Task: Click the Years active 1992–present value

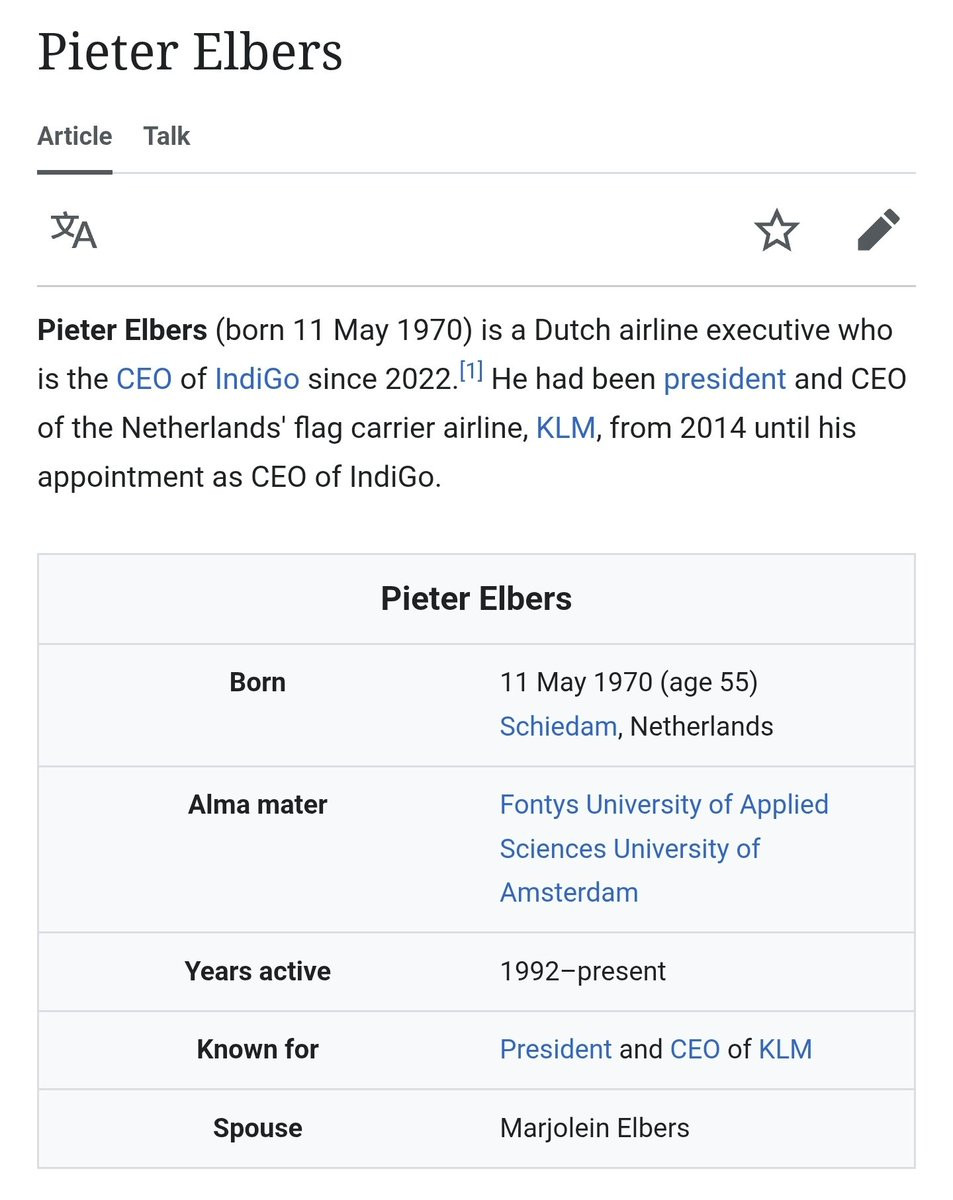Action: click(583, 971)
